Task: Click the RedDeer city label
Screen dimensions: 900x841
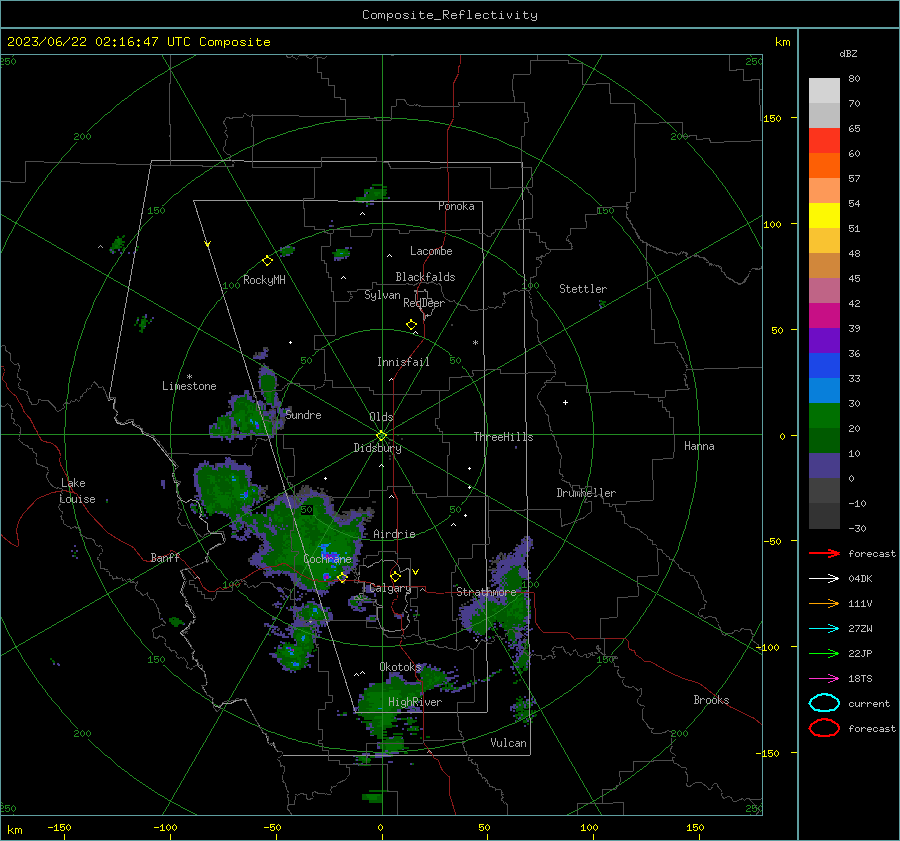Action: 424,303
